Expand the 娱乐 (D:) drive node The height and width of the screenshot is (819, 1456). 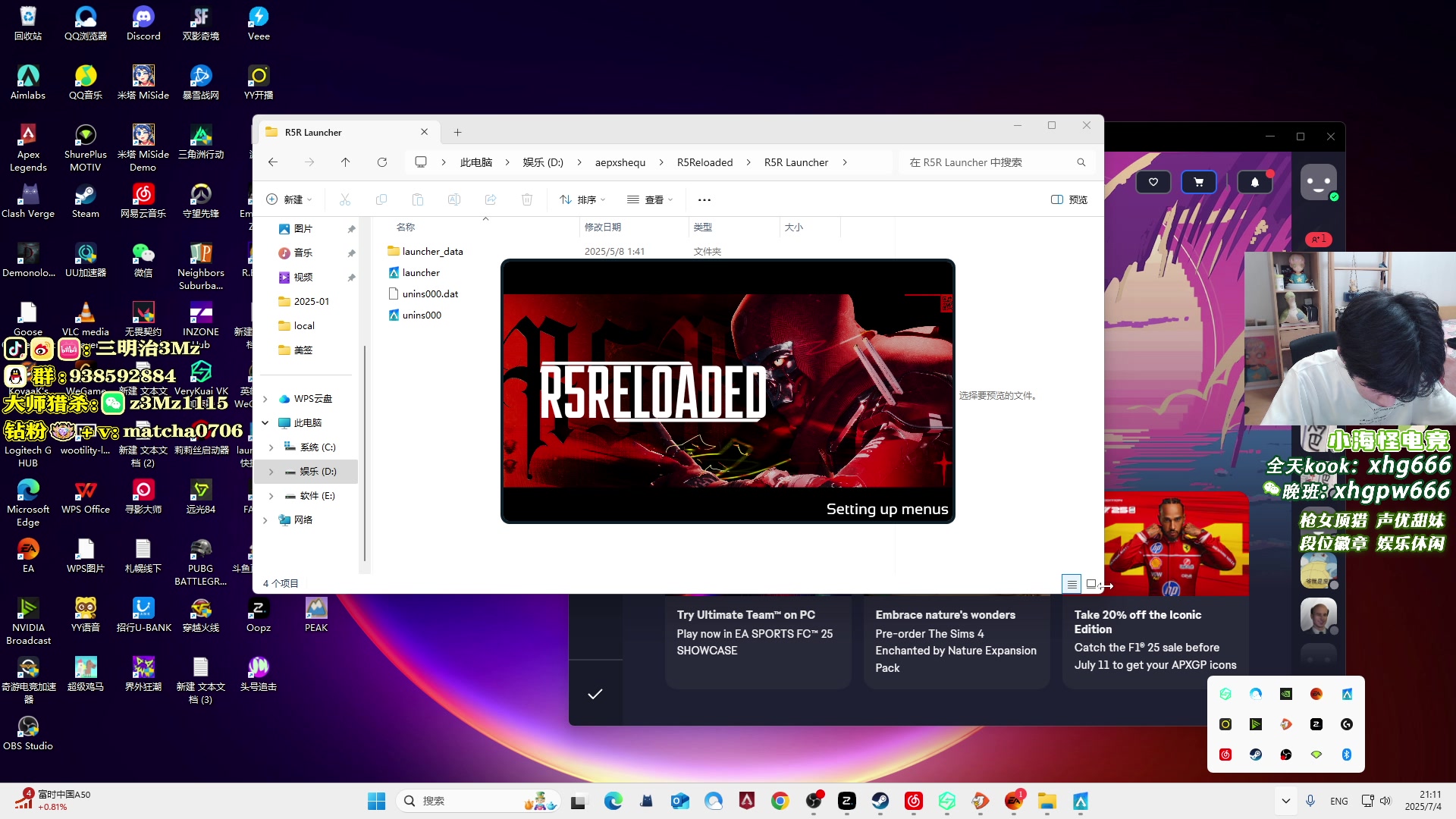click(271, 472)
